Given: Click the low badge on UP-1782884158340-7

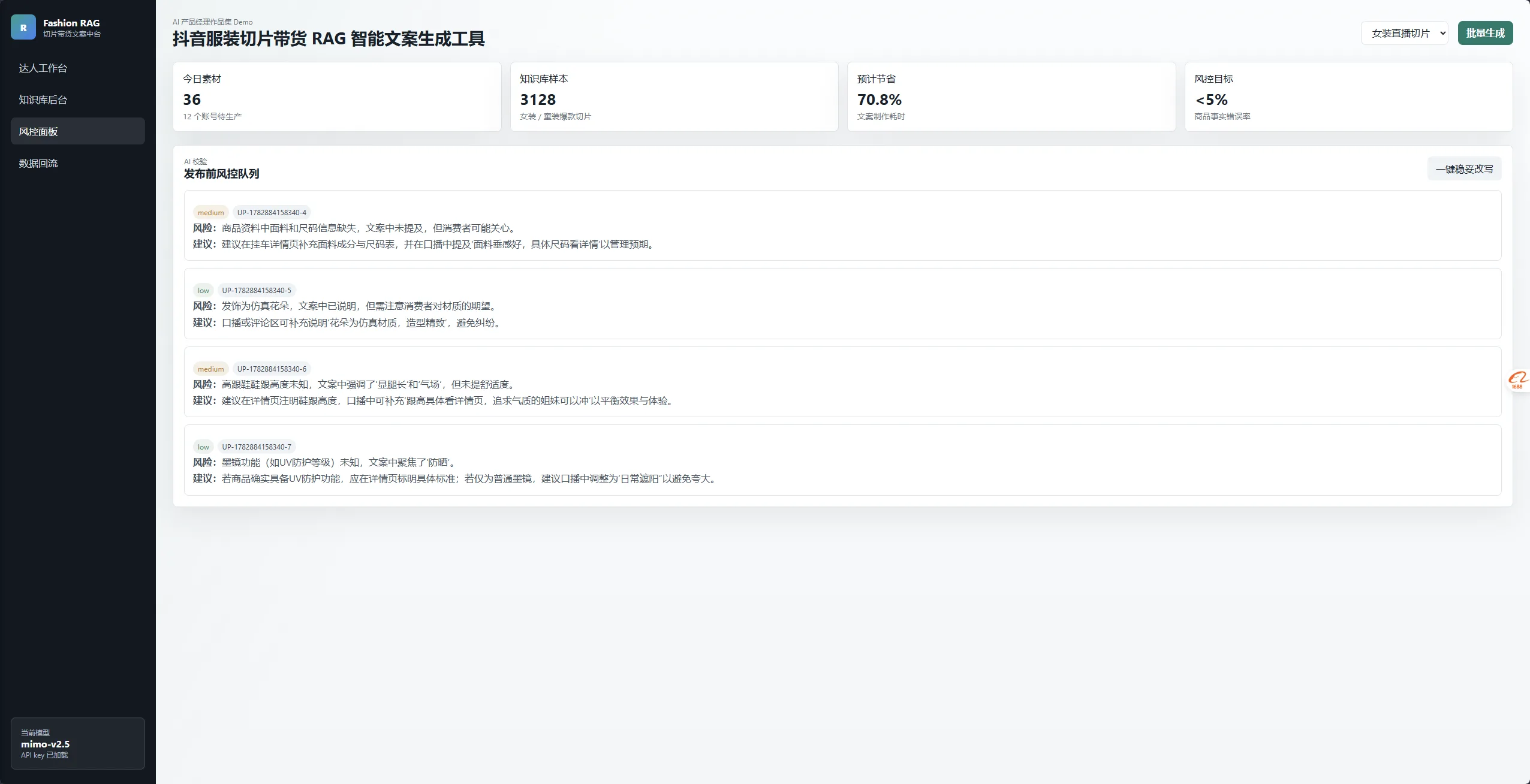Looking at the screenshot, I should click(203, 447).
